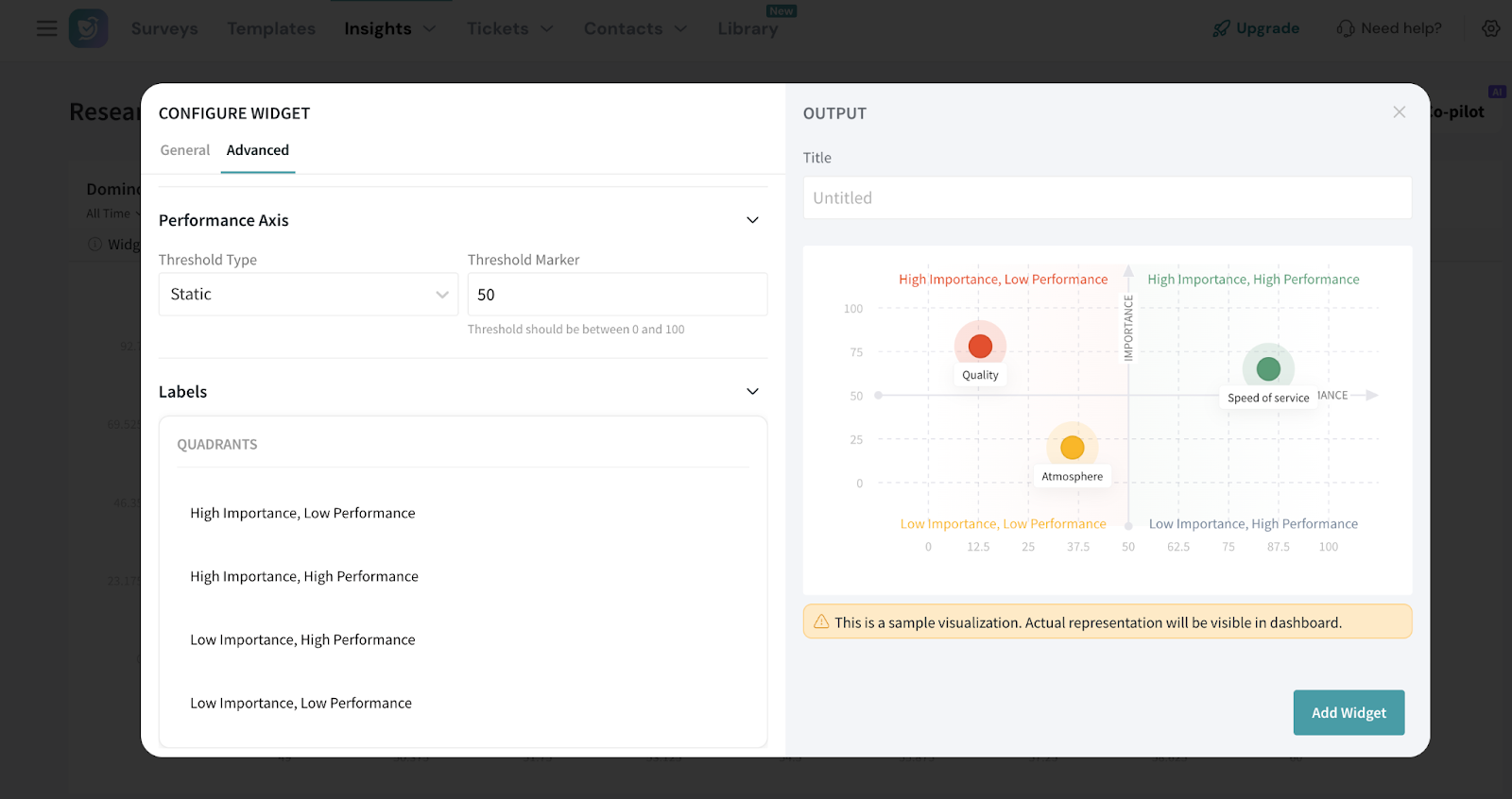The width and height of the screenshot is (1512, 799).
Task: Click the SurveySparrow logo icon
Action: [88, 28]
